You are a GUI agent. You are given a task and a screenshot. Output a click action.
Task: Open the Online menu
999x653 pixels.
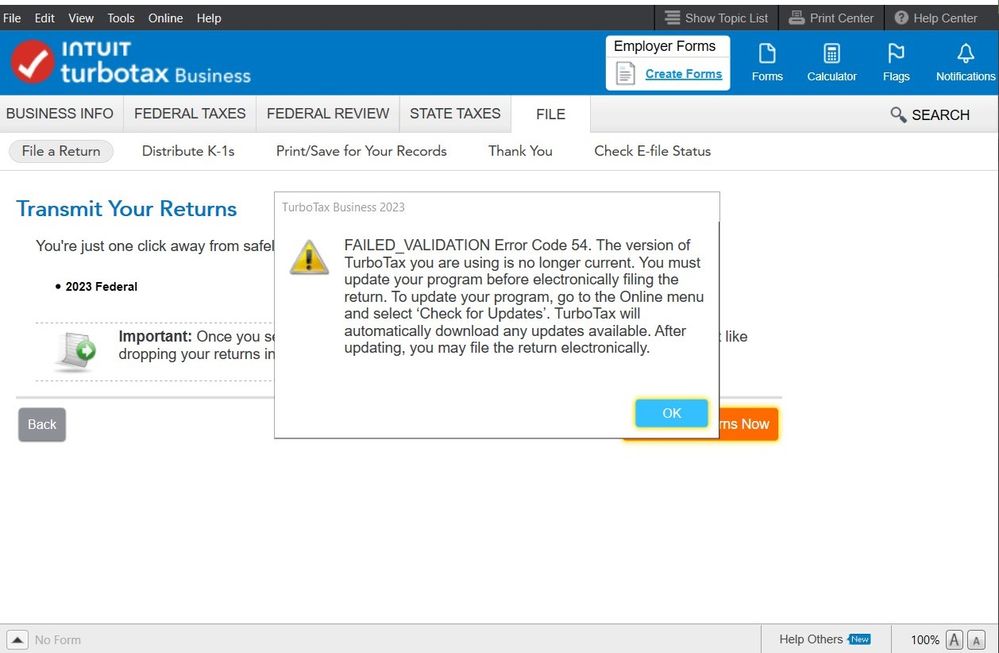pos(166,18)
